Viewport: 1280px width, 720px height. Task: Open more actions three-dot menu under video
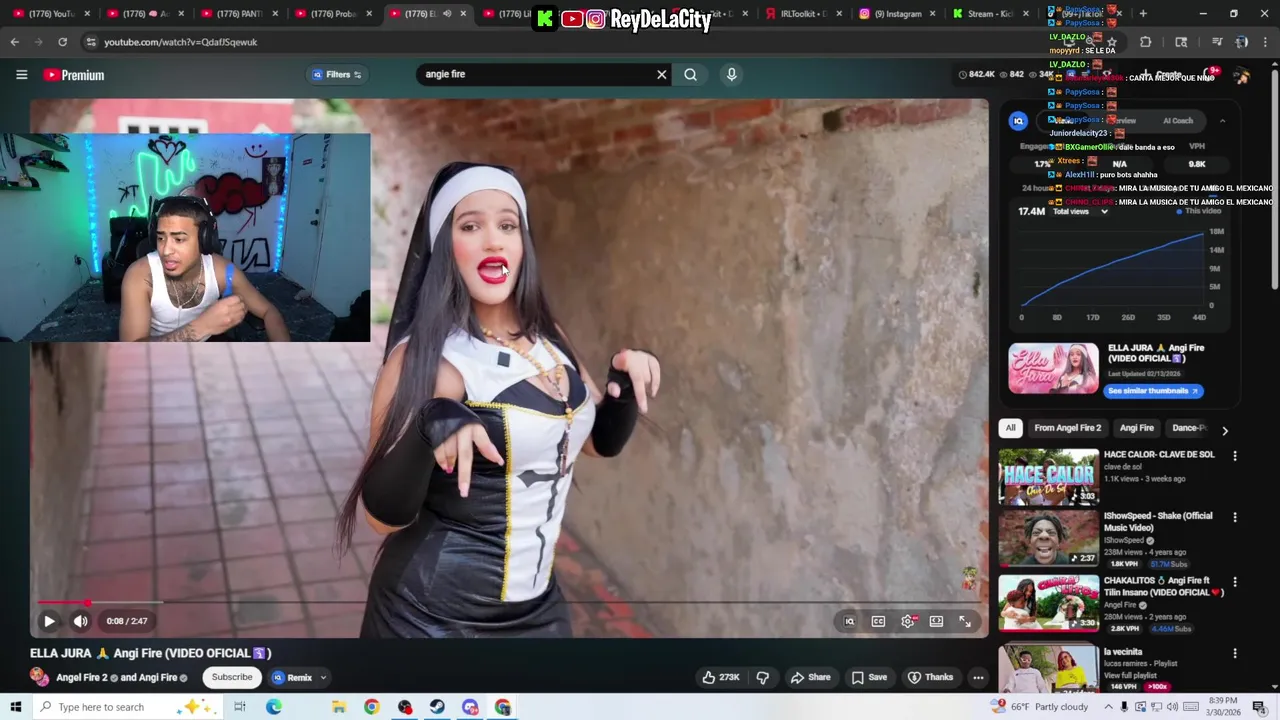point(978,677)
